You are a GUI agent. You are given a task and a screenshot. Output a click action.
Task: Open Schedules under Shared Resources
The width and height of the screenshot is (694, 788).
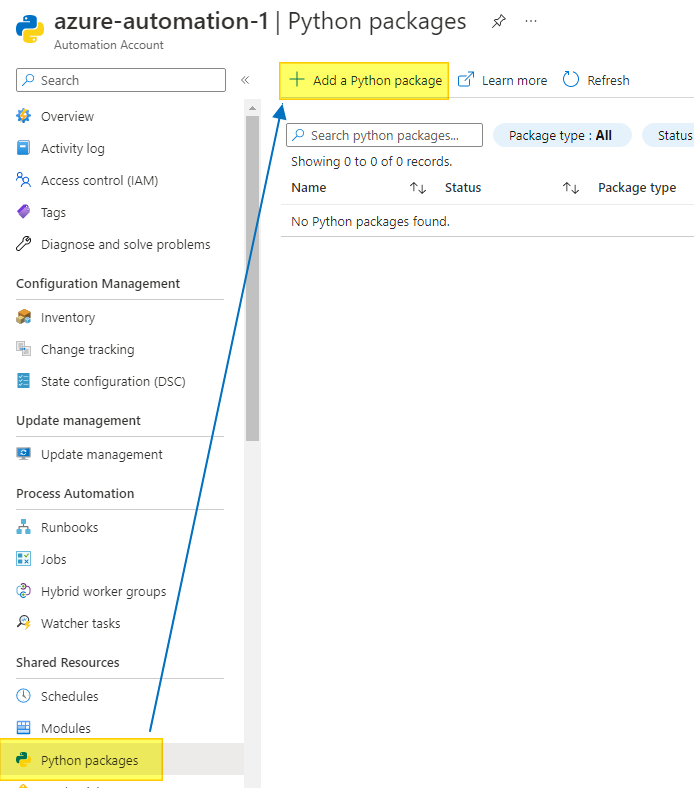pyautogui.click(x=69, y=696)
